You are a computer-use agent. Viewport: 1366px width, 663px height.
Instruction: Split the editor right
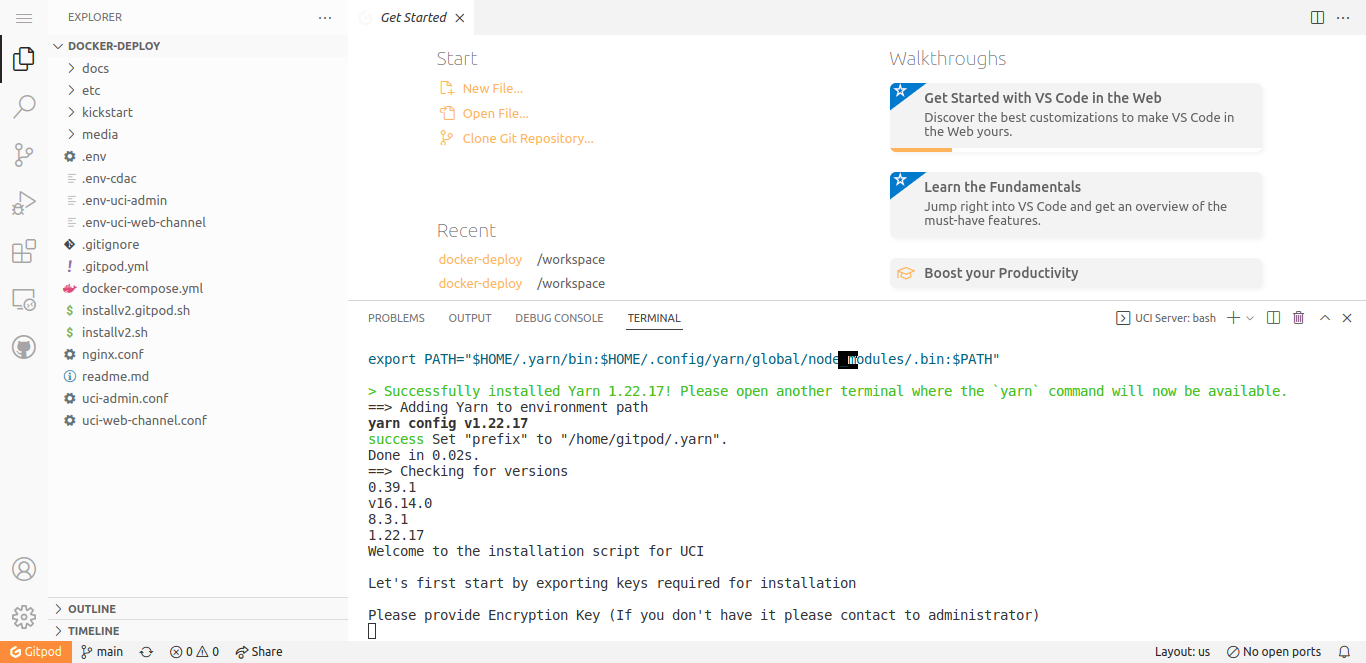pyautogui.click(x=1317, y=18)
